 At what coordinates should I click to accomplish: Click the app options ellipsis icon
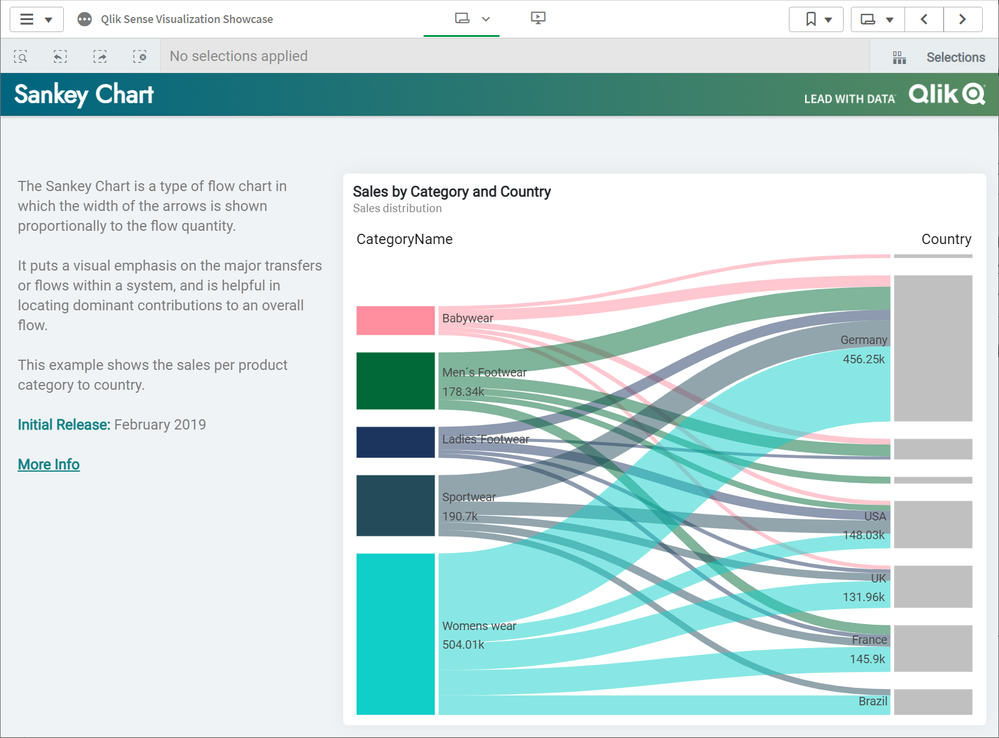[84, 19]
